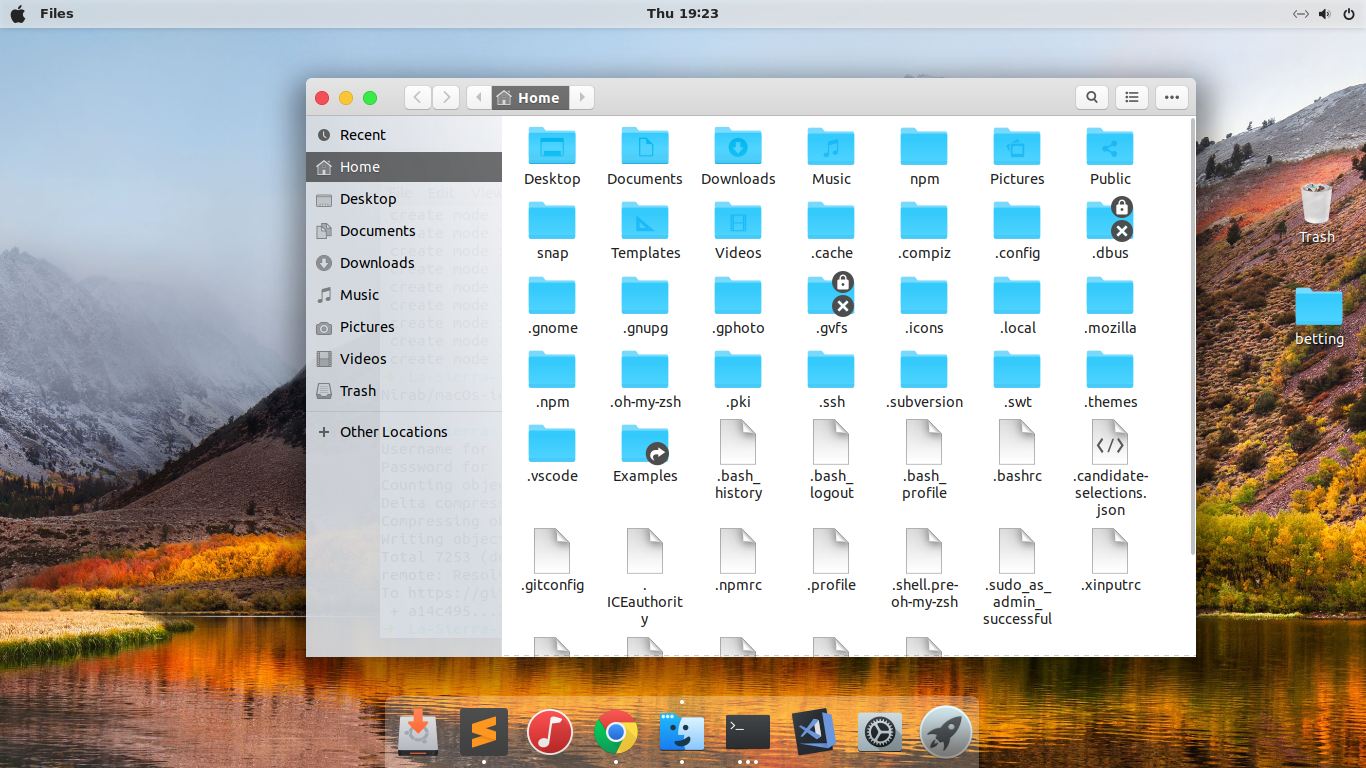
Task: Open the Finder file manager dock icon
Action: 682,734
